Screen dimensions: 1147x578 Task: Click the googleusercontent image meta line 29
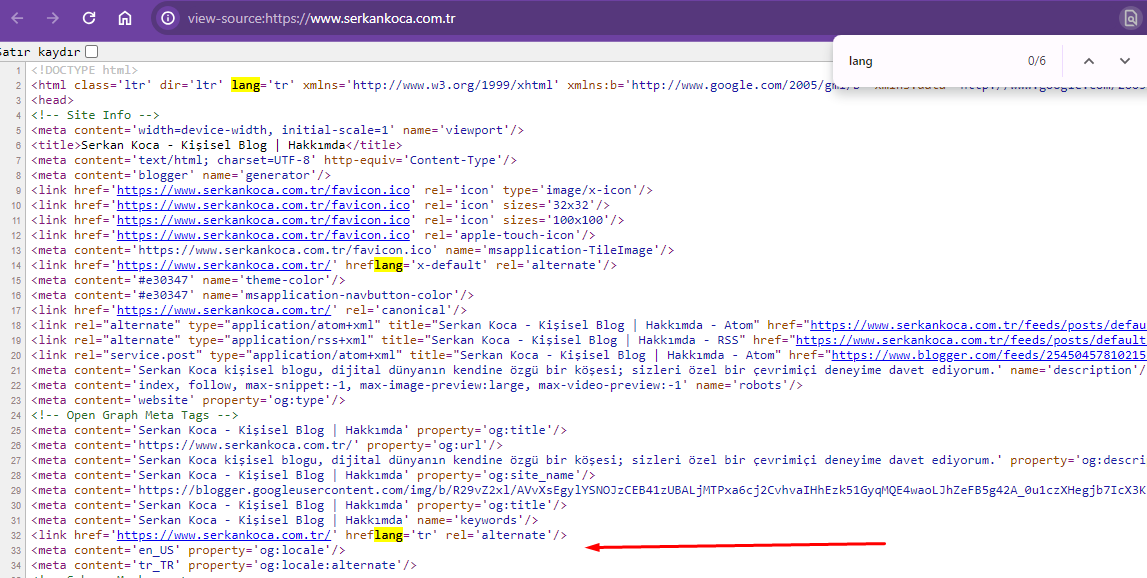pos(589,490)
